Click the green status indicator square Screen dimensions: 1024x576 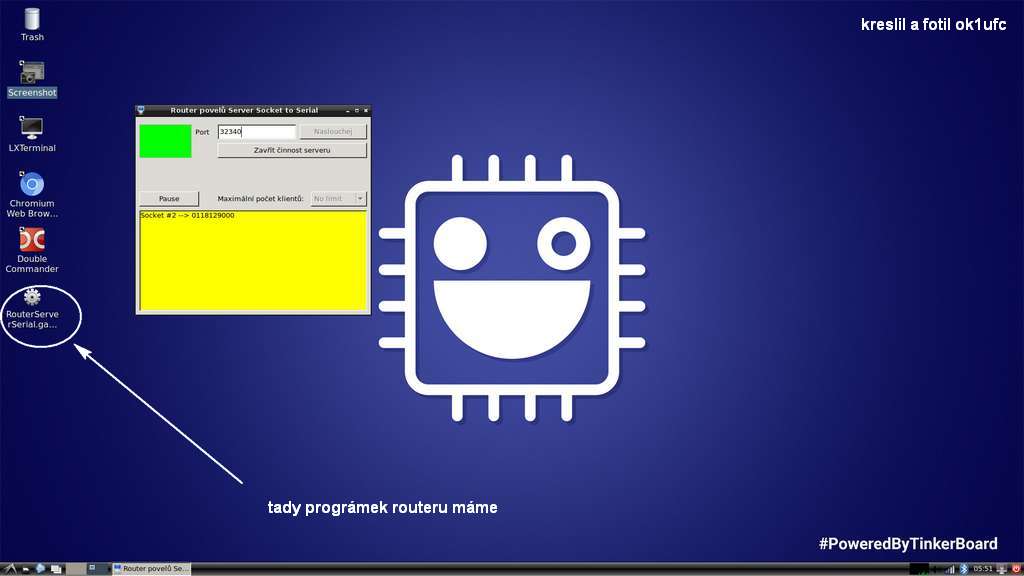pos(165,141)
